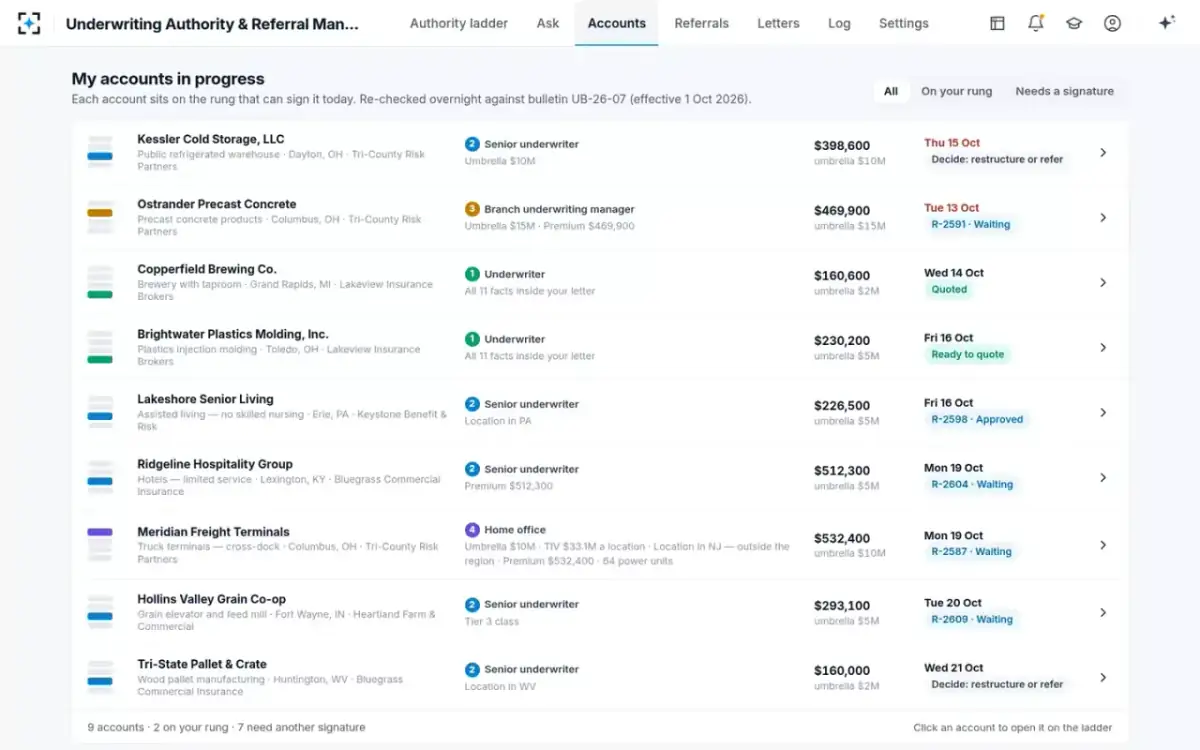Click rung 1 badge on Copperfield row

(x=472, y=274)
